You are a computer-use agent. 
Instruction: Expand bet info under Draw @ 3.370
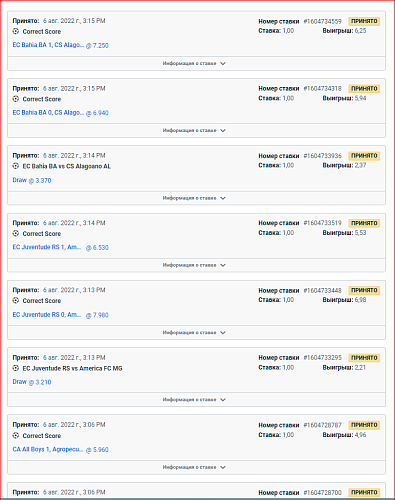(194, 198)
